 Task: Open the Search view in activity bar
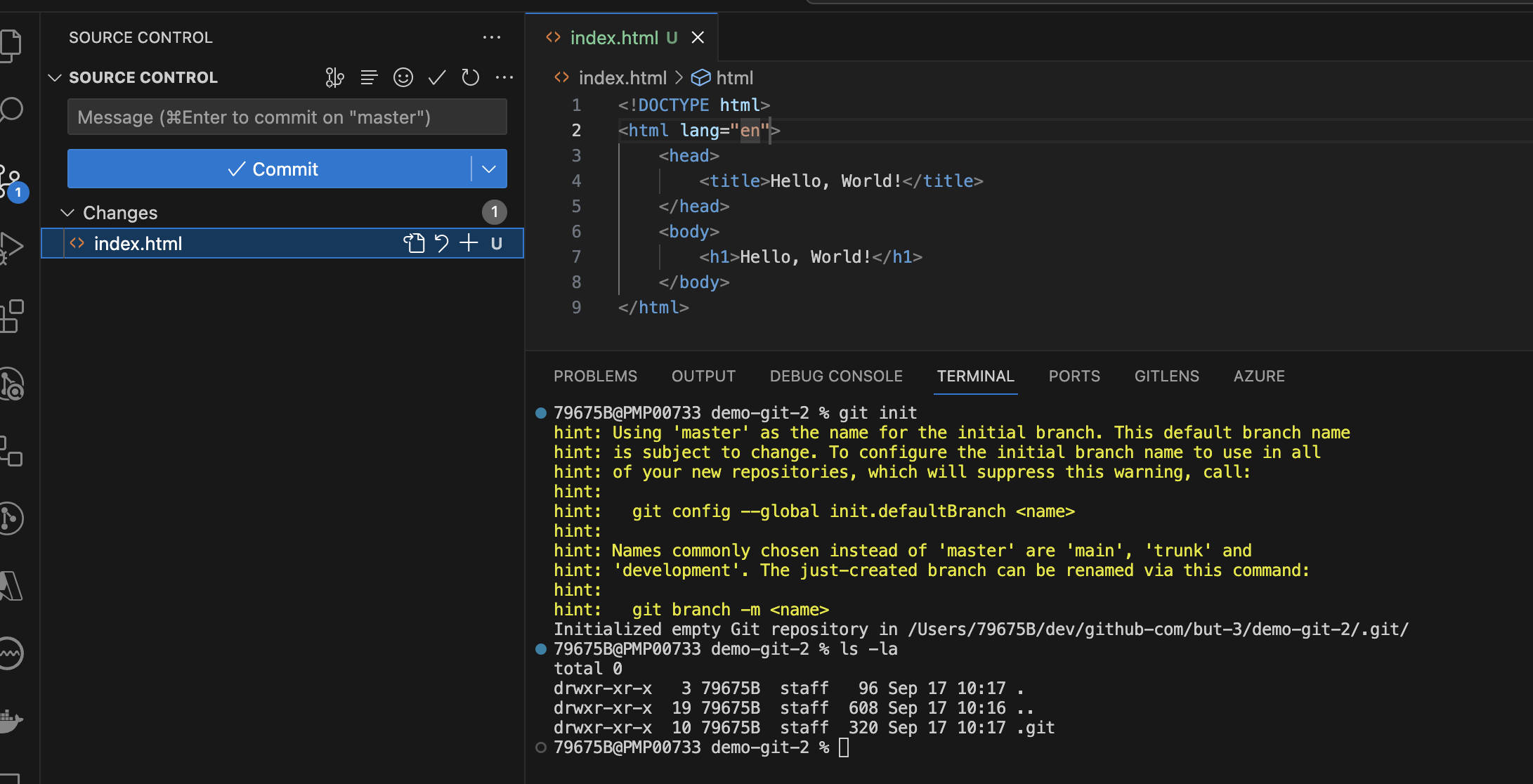[10, 110]
